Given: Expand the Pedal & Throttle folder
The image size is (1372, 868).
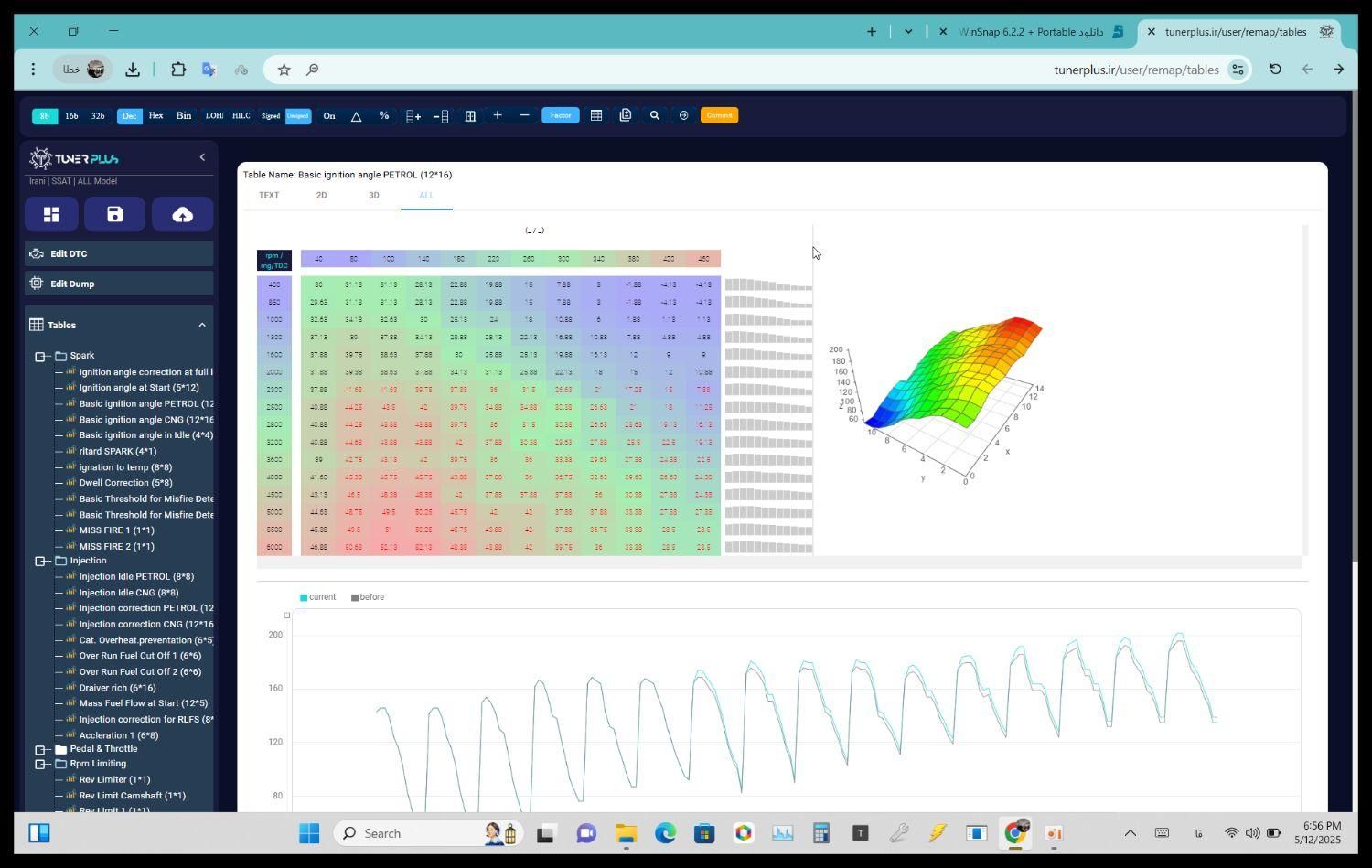Looking at the screenshot, I should pyautogui.click(x=40, y=749).
